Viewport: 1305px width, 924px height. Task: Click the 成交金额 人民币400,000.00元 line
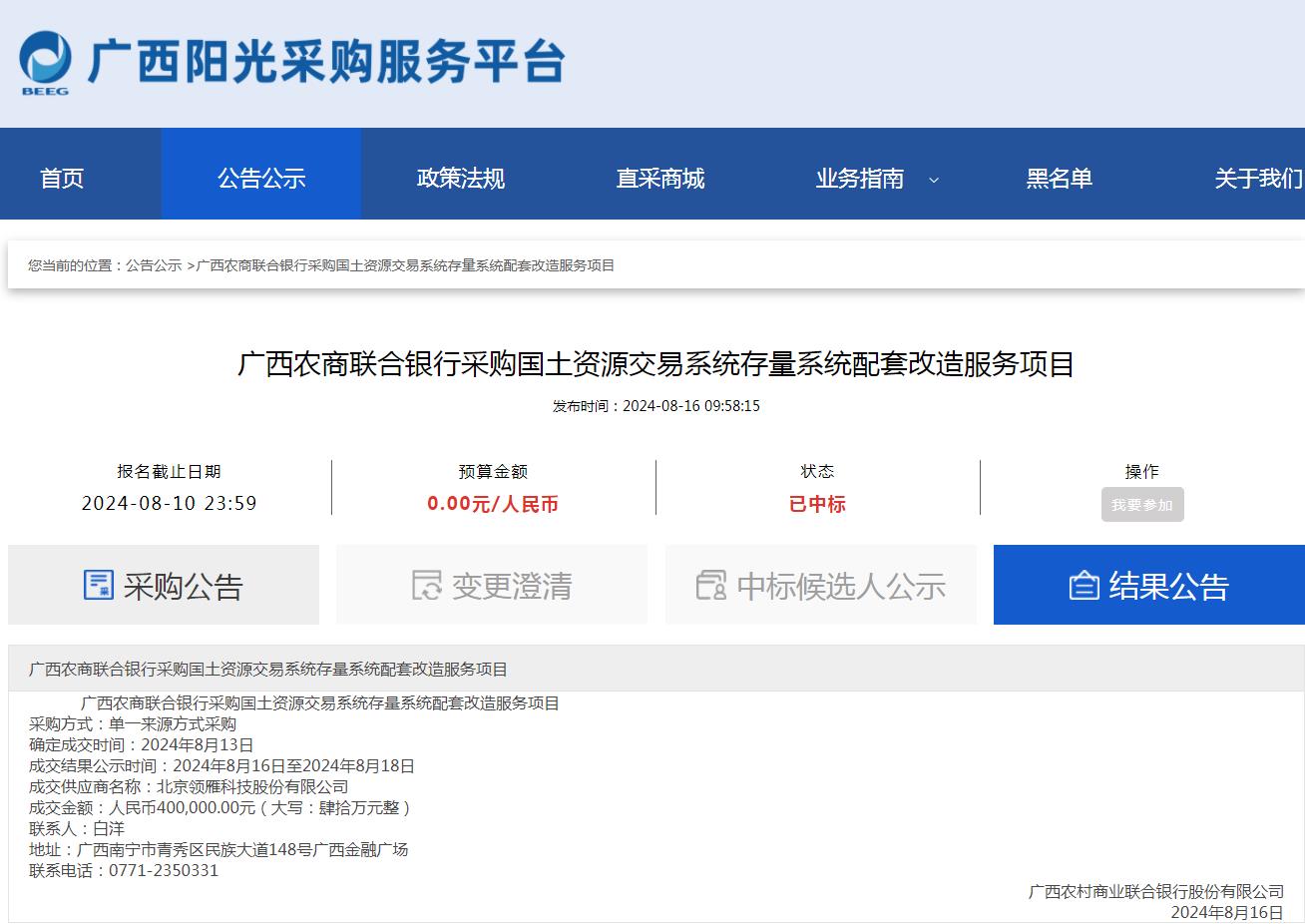point(219,808)
